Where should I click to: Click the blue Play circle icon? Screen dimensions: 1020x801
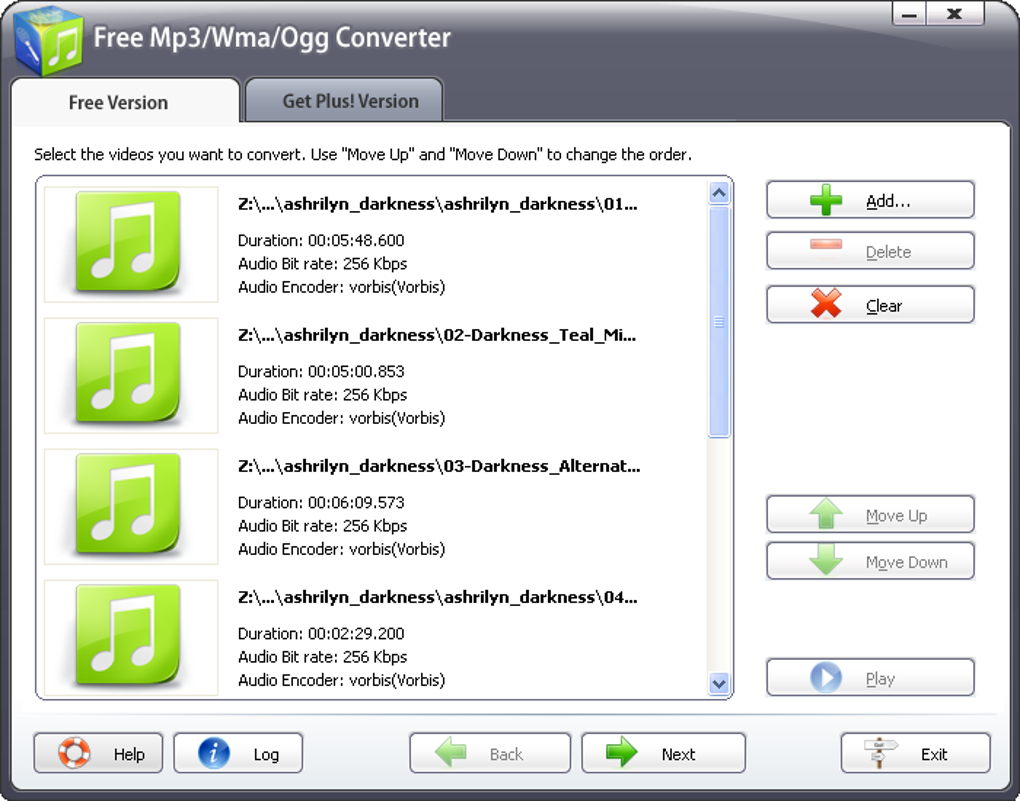point(826,677)
